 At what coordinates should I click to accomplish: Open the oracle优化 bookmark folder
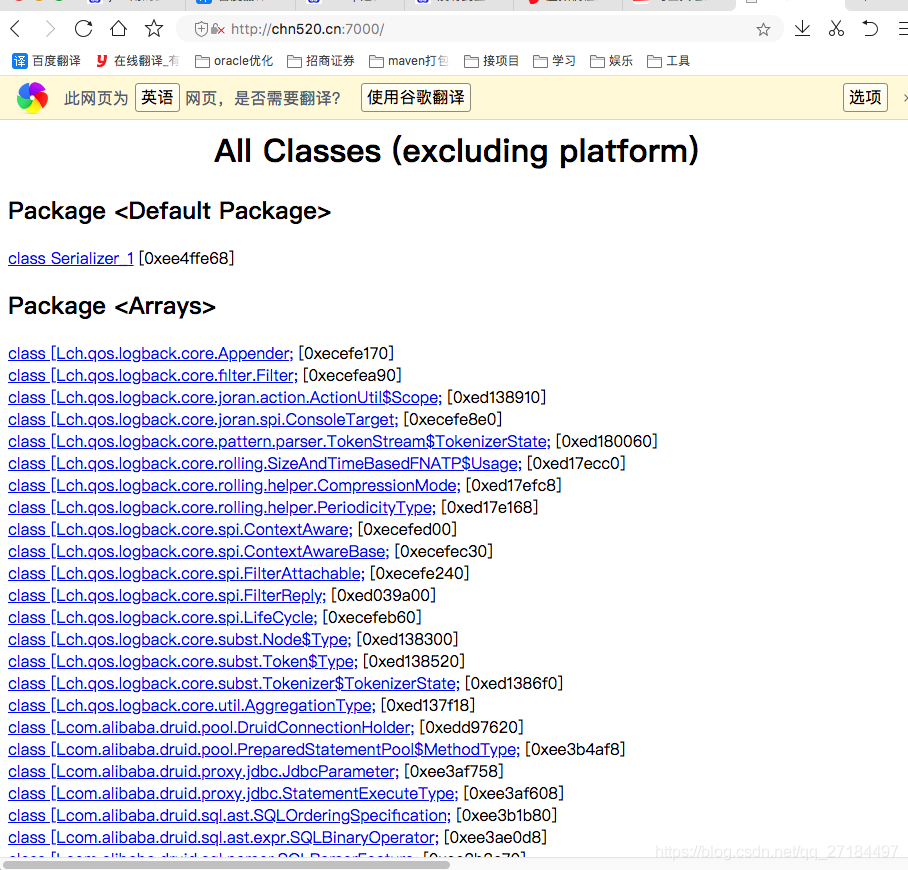click(234, 61)
